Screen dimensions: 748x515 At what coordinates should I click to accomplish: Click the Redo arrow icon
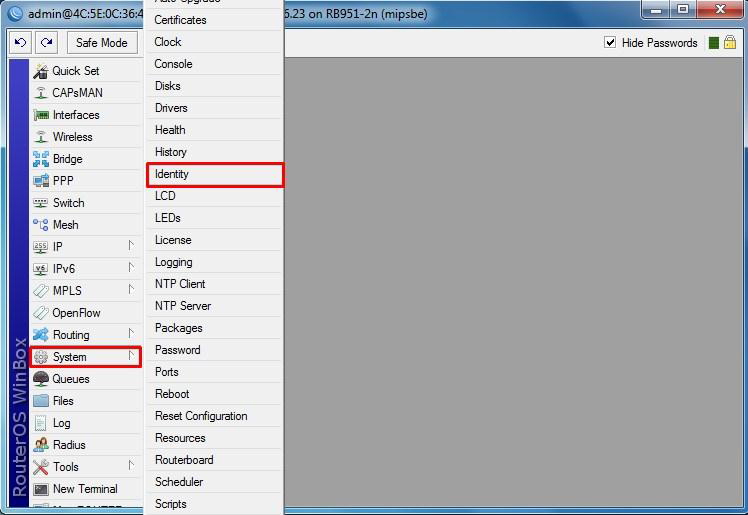(x=46, y=43)
